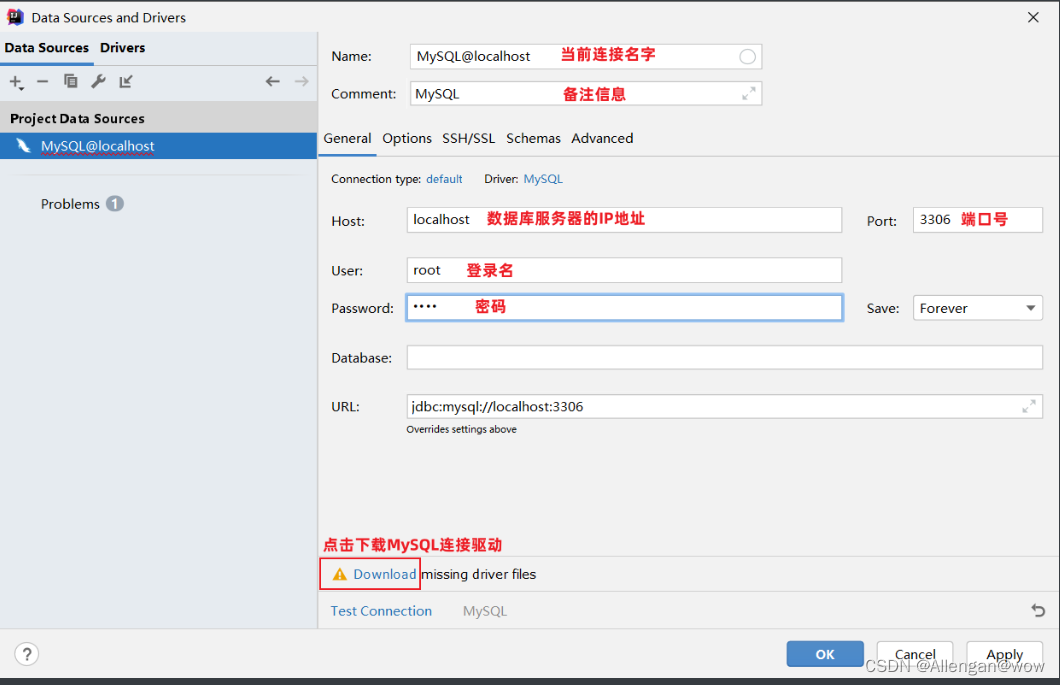The height and width of the screenshot is (685, 1060).
Task: Open the Options tab
Action: 407,139
